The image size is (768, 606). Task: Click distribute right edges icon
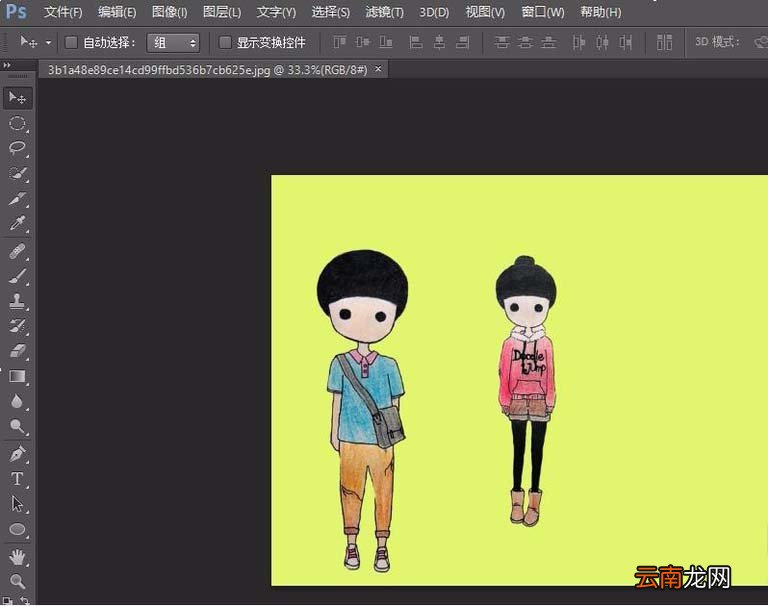coord(625,42)
